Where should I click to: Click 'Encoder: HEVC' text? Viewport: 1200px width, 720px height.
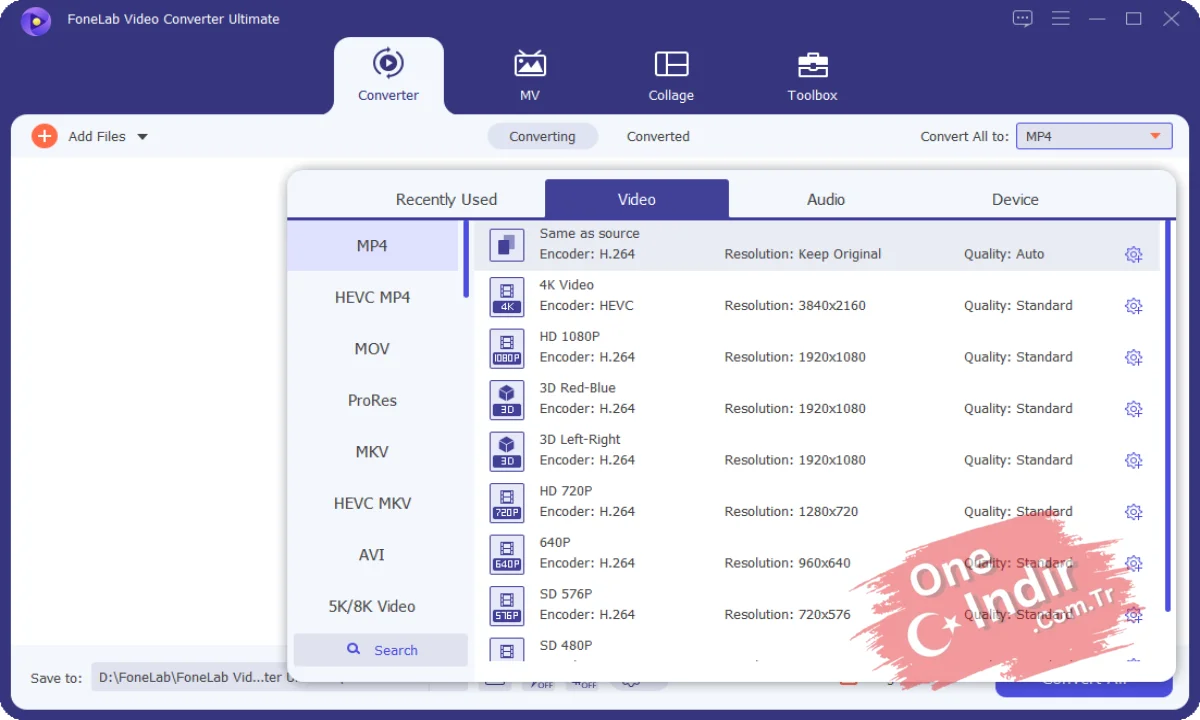pyautogui.click(x=587, y=305)
